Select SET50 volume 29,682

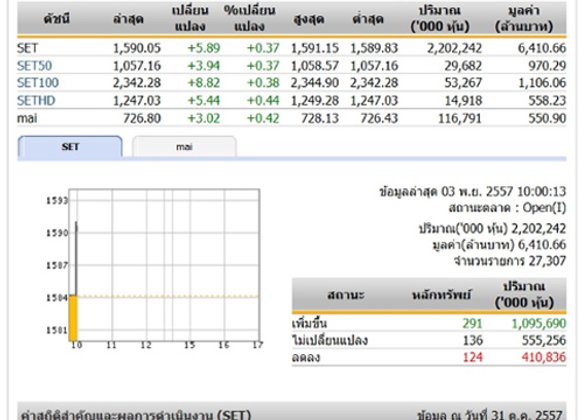click(463, 66)
